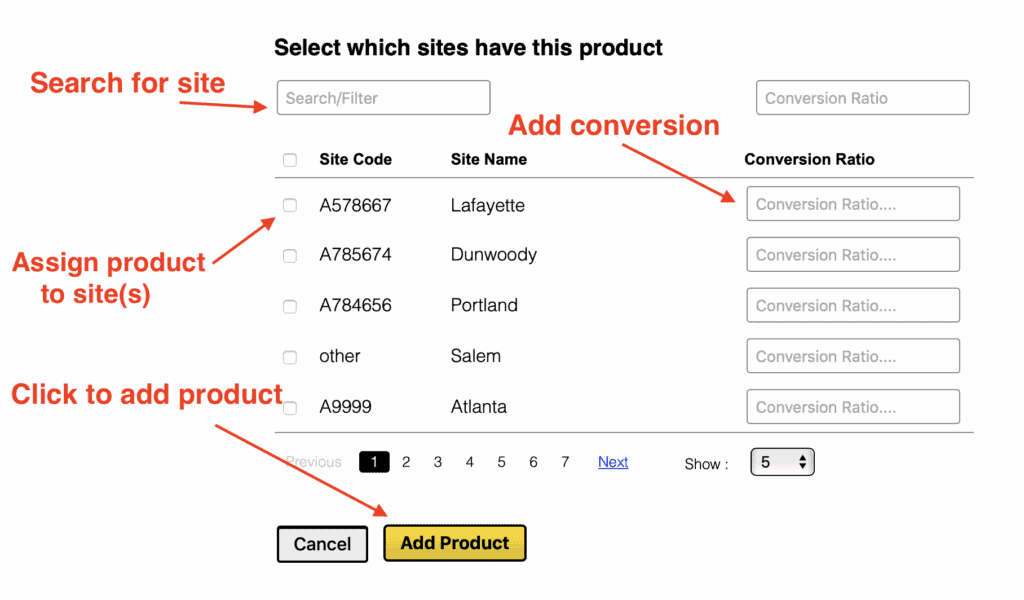Viewport: 1024px width, 600px height.
Task: Check the Atlanta site checkbox
Action: click(290, 408)
